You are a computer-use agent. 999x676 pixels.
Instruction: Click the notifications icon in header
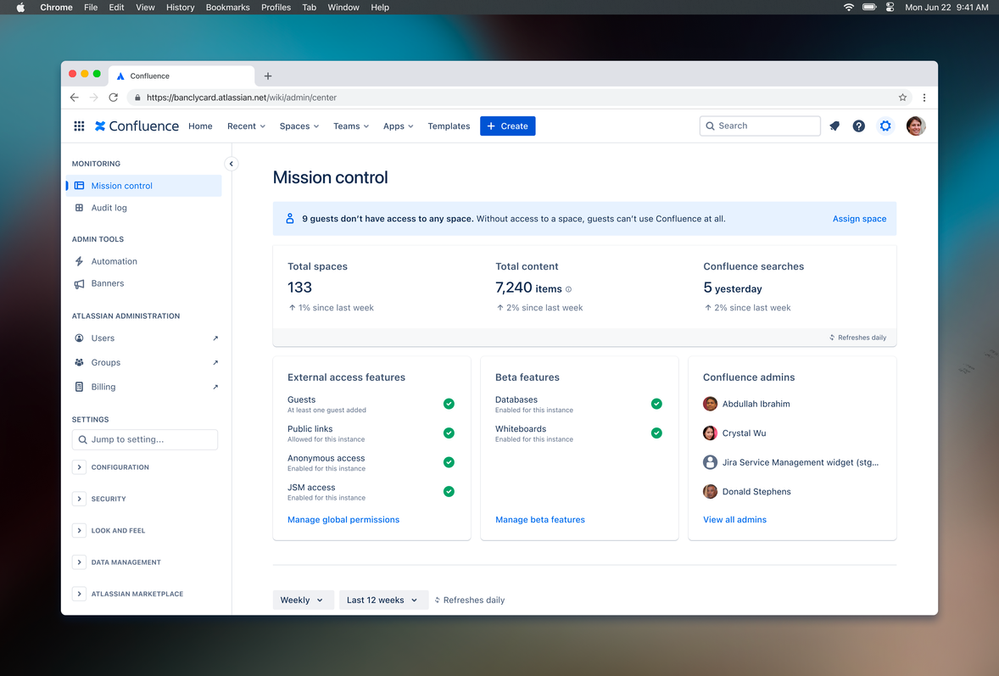[x=834, y=126]
